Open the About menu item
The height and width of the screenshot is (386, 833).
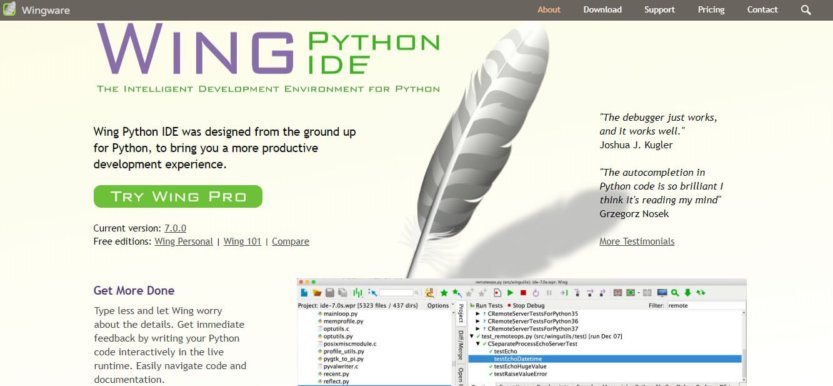(549, 10)
